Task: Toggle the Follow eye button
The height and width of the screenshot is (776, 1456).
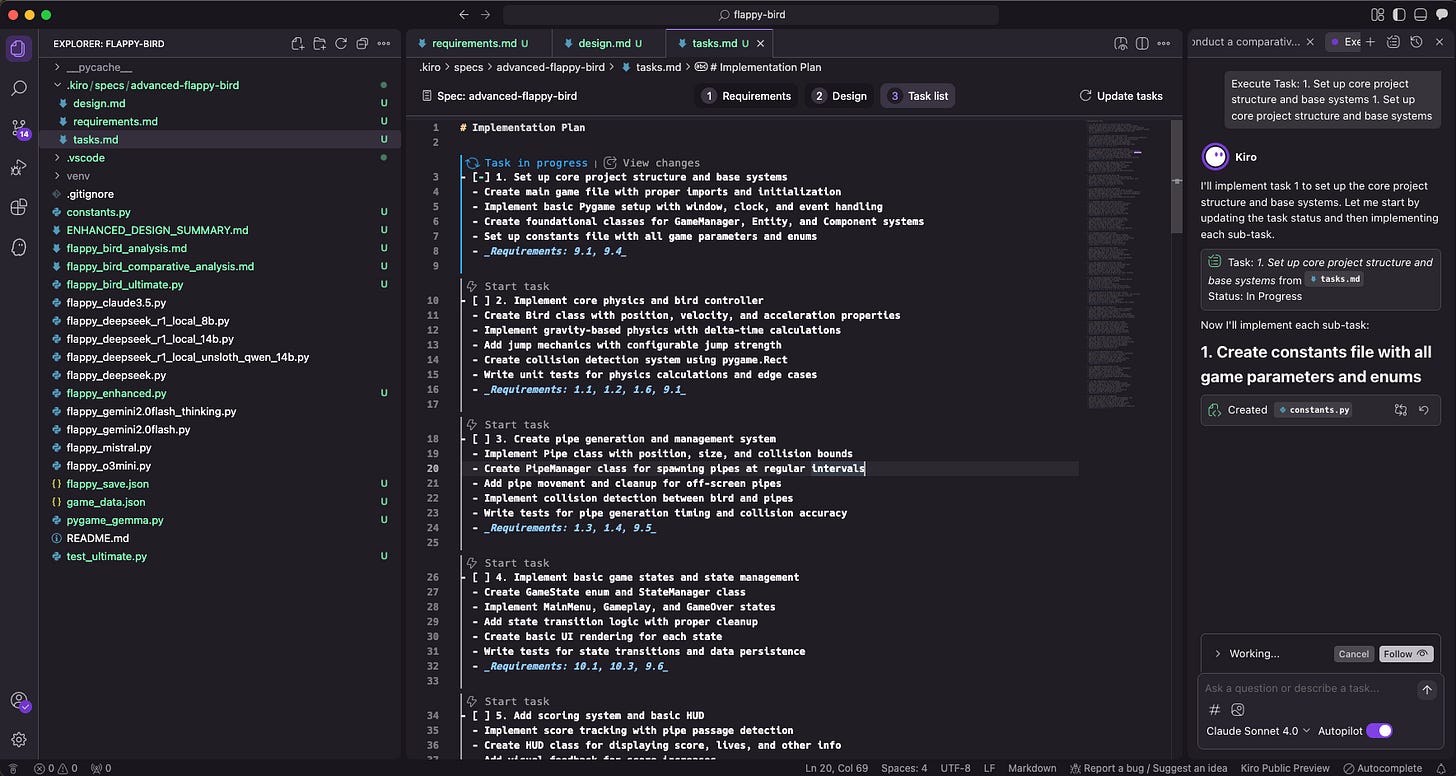Action: click(x=1406, y=654)
